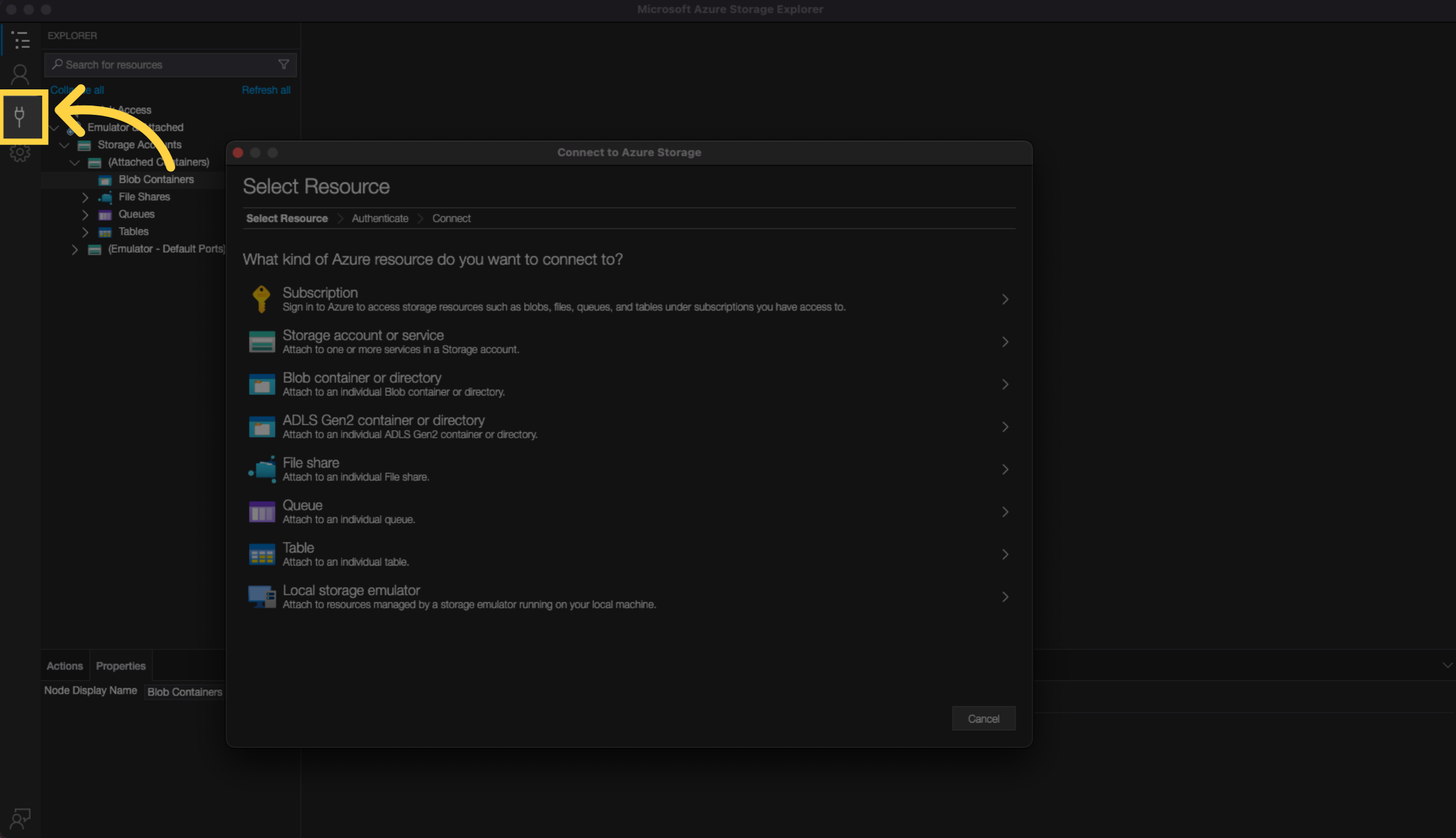Click the File Shares tree icon
Viewport: 1456px width, 838px height.
[105, 197]
